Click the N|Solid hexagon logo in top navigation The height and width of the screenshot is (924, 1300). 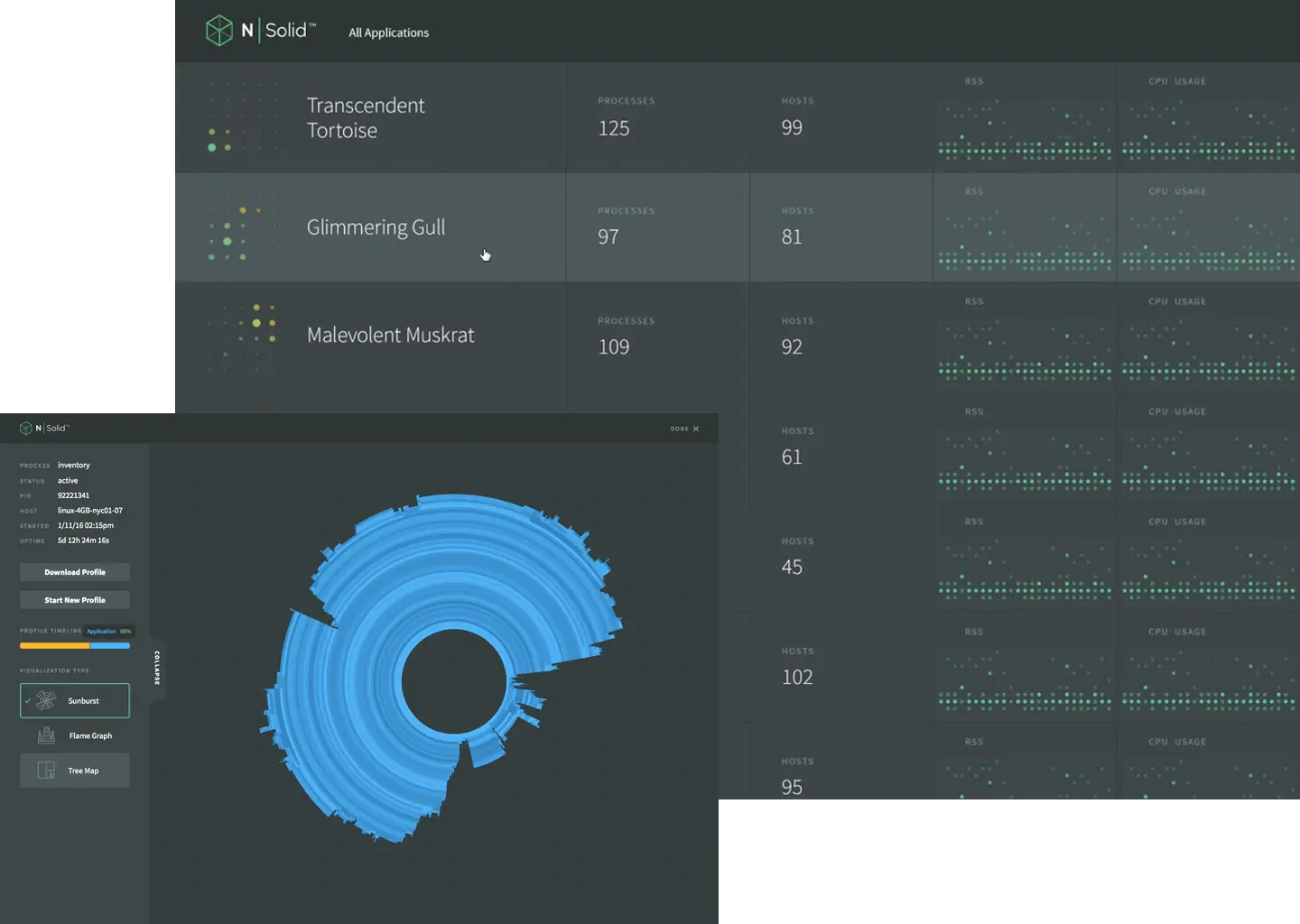point(219,30)
